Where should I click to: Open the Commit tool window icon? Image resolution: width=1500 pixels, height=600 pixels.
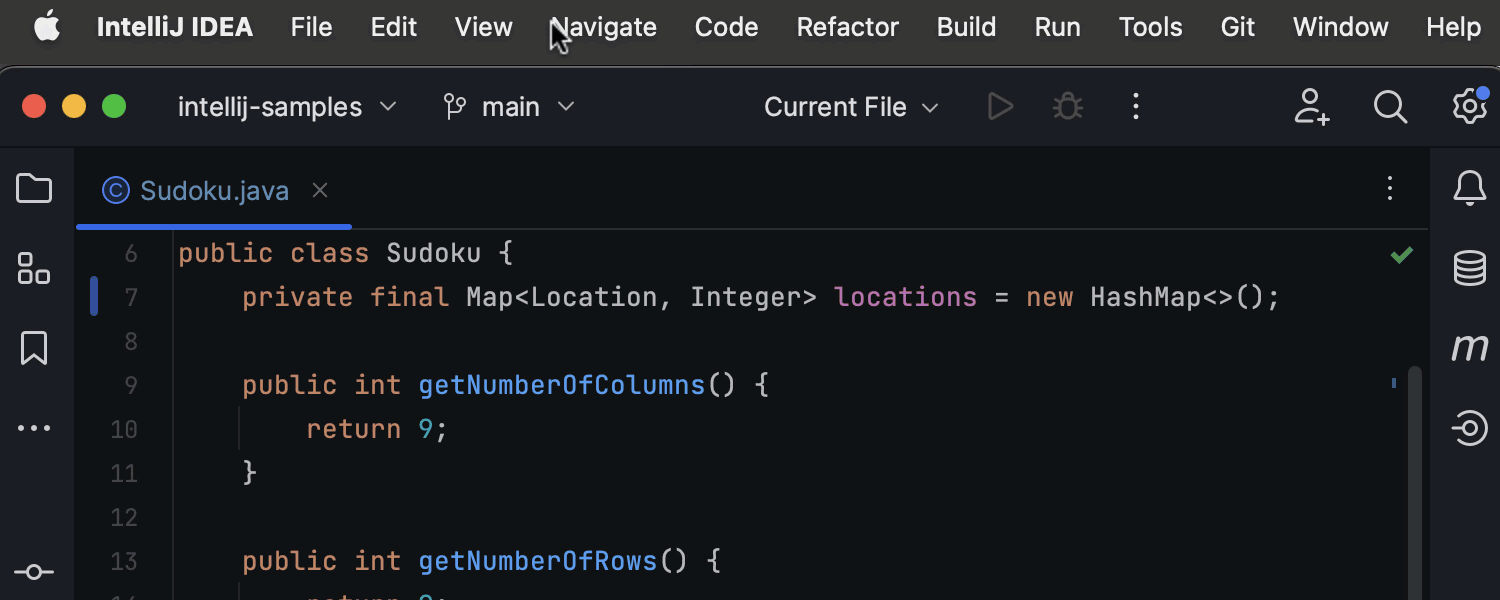coord(33,571)
